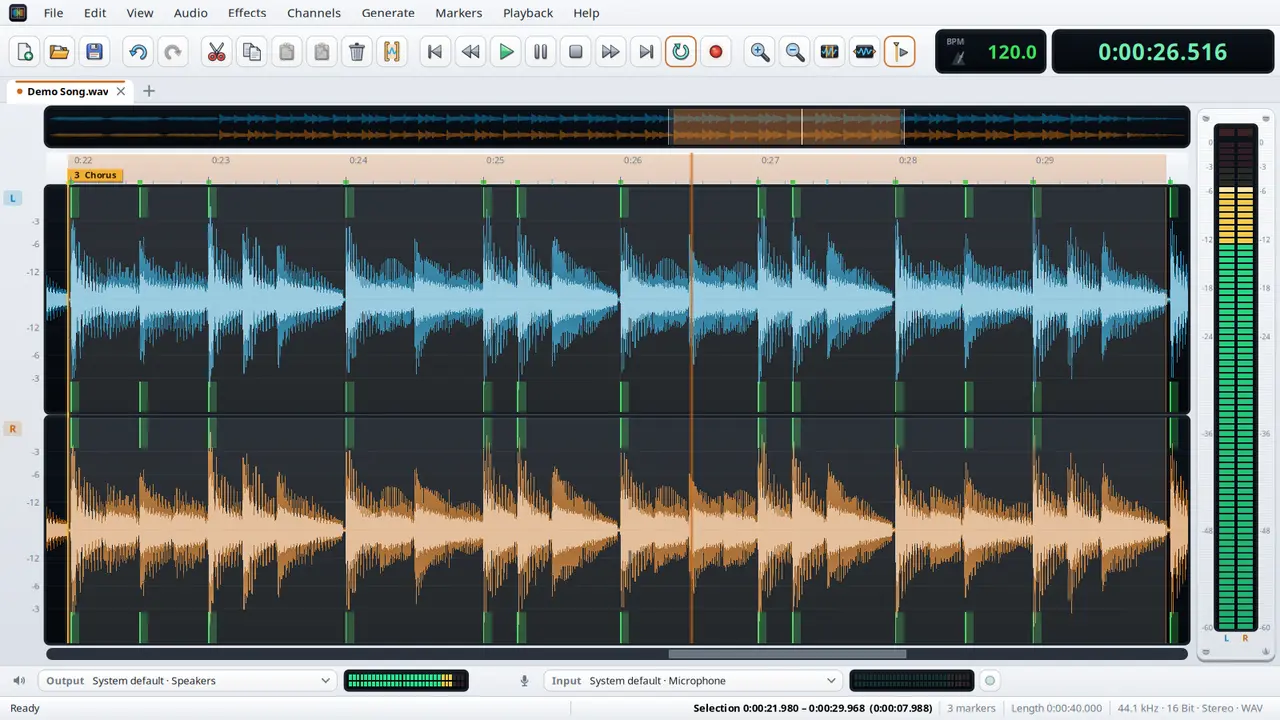Open the Markers menu

pyautogui.click(x=459, y=13)
